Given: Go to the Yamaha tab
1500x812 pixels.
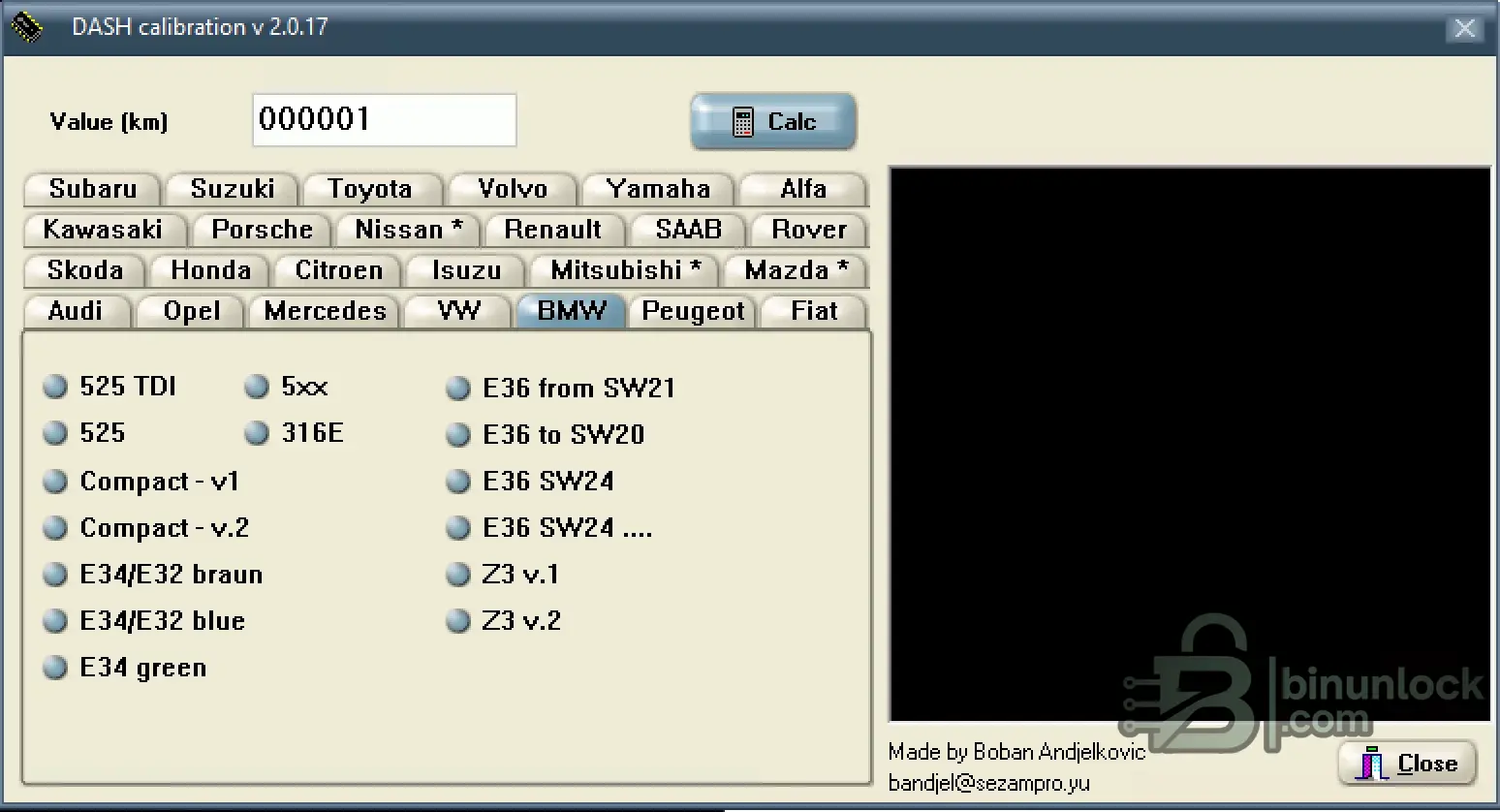Looking at the screenshot, I should point(659,189).
